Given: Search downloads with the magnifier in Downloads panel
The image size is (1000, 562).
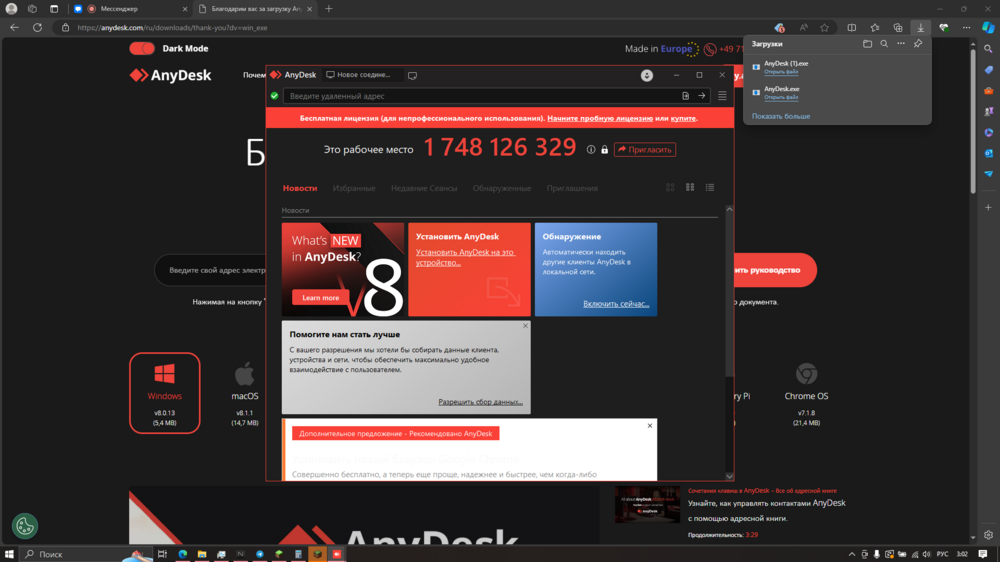Looking at the screenshot, I should coord(884,44).
